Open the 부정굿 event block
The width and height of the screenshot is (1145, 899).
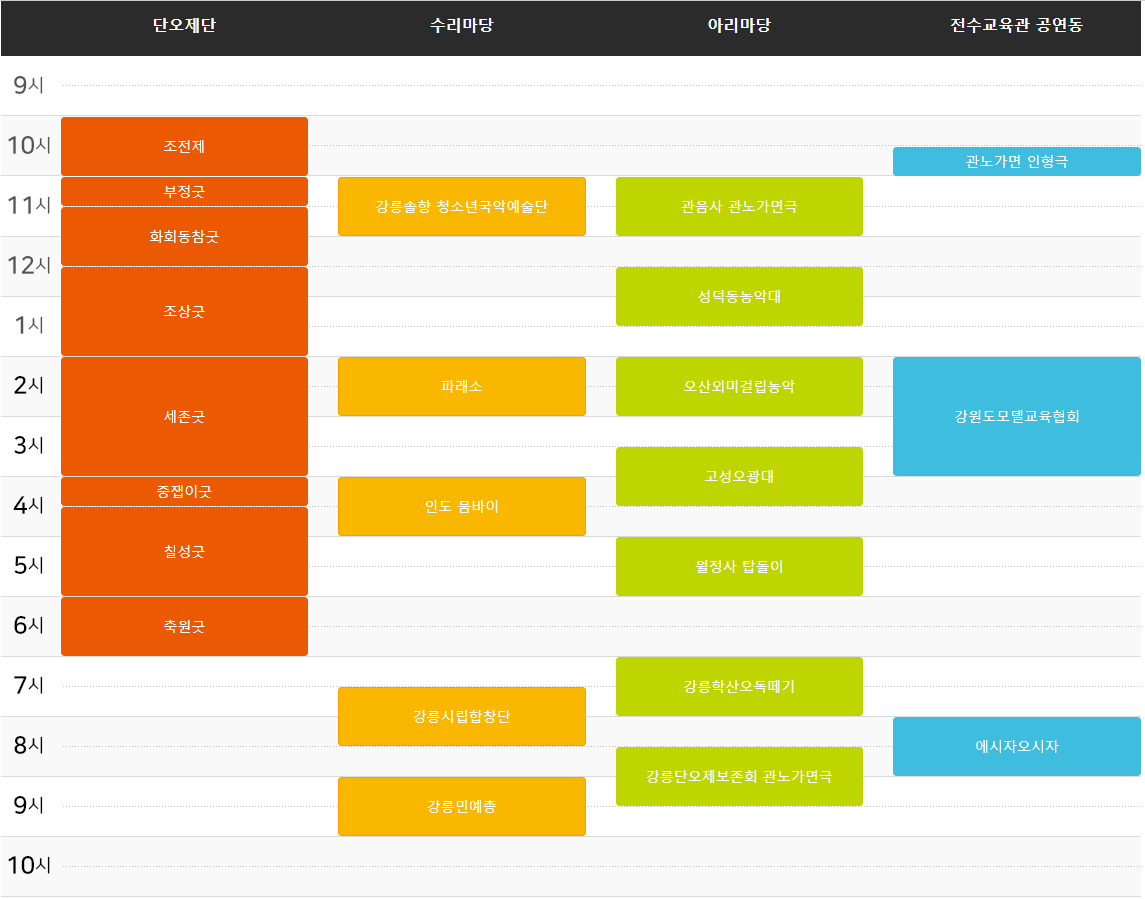click(184, 191)
